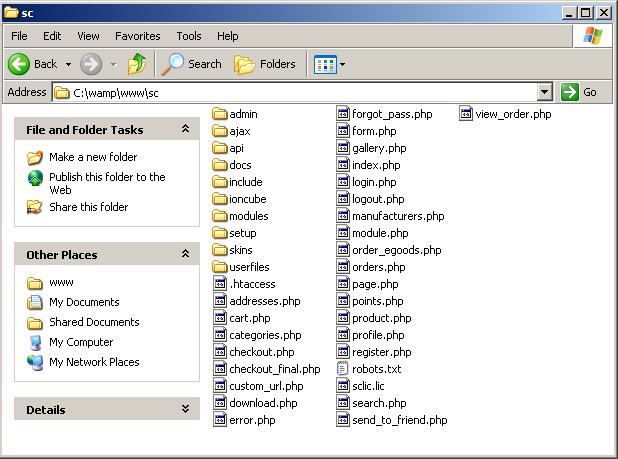Open the Favorites menu
Screen dimensions: 618x459
137,36
